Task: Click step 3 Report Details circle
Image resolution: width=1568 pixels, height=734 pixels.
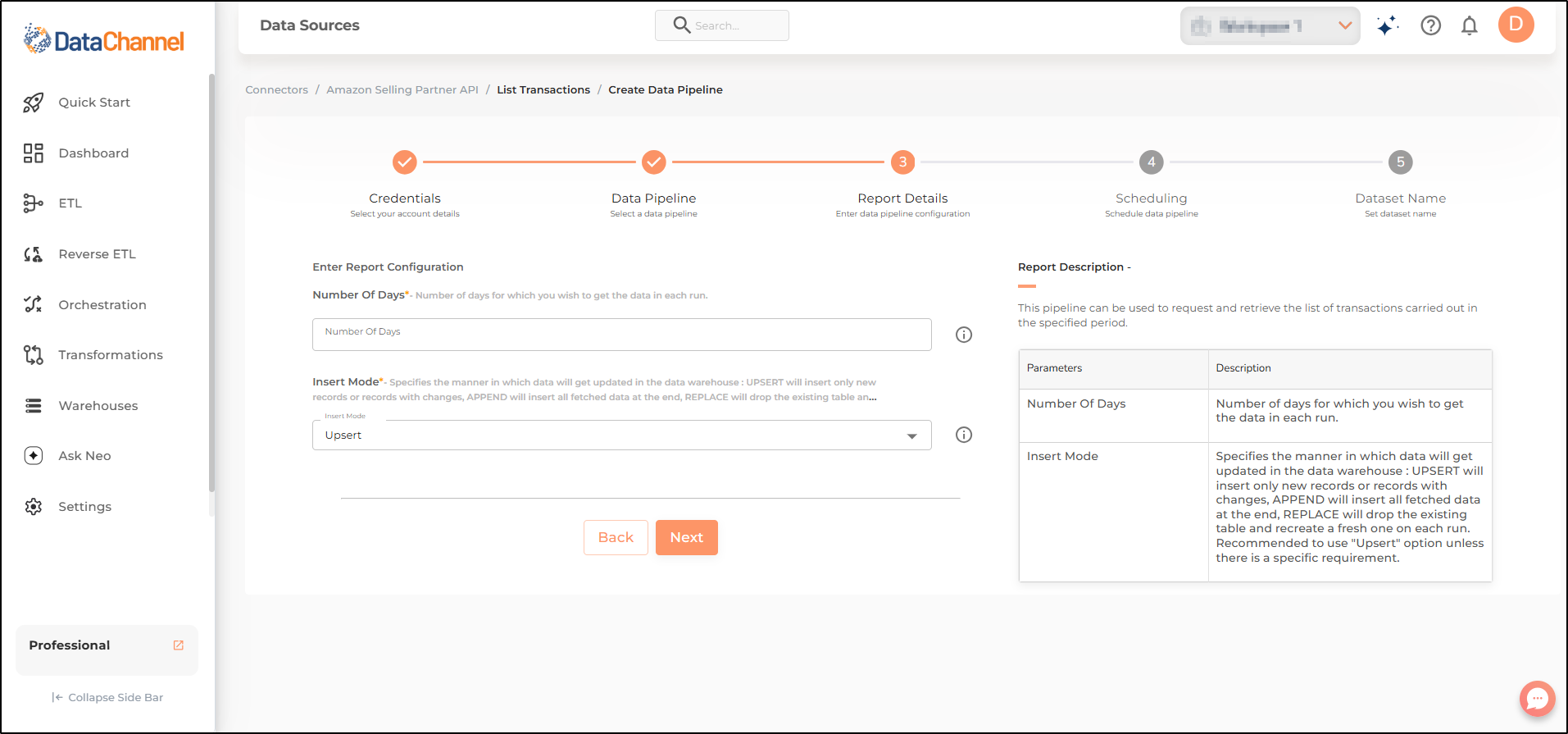Action: point(902,162)
